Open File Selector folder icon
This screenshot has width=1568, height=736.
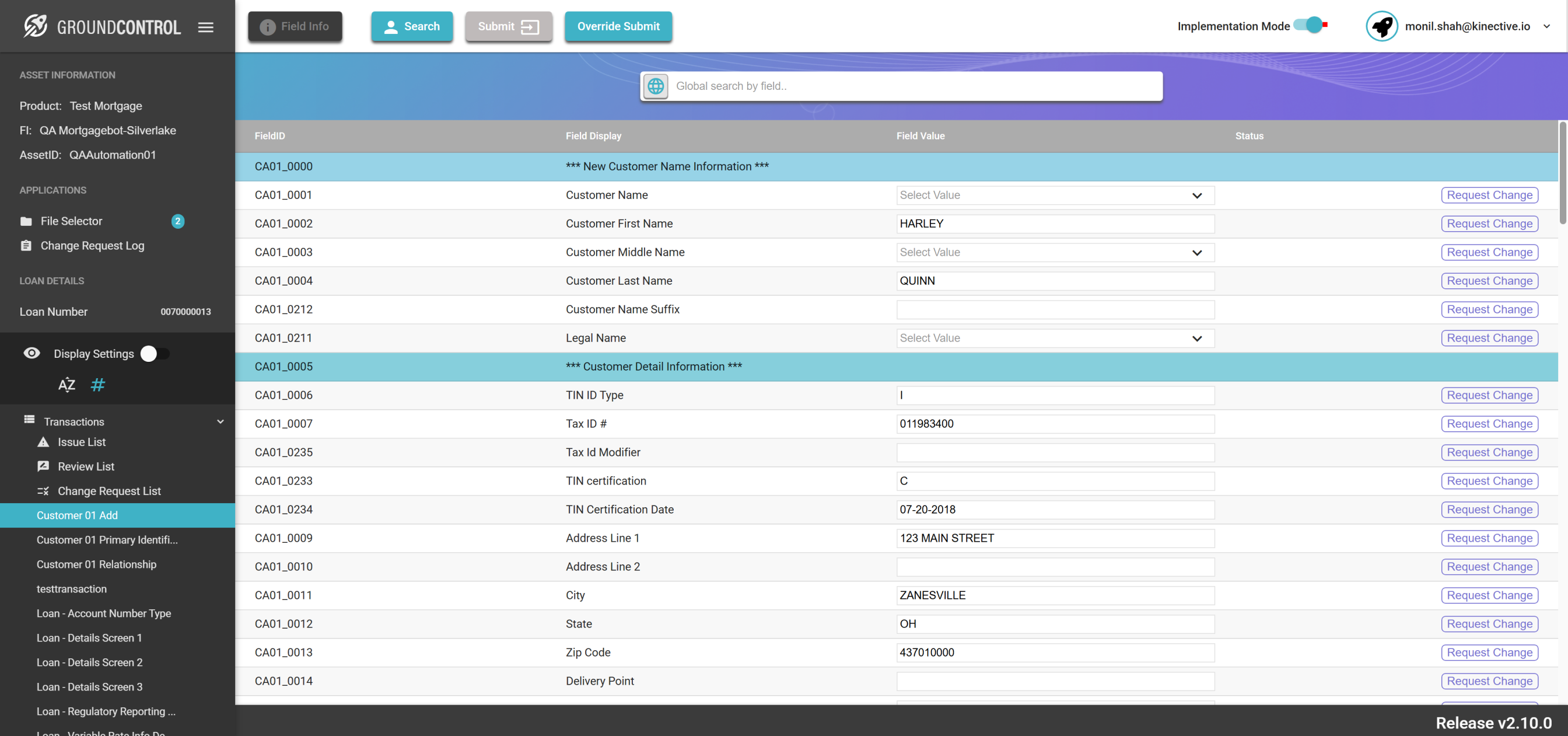click(26, 221)
